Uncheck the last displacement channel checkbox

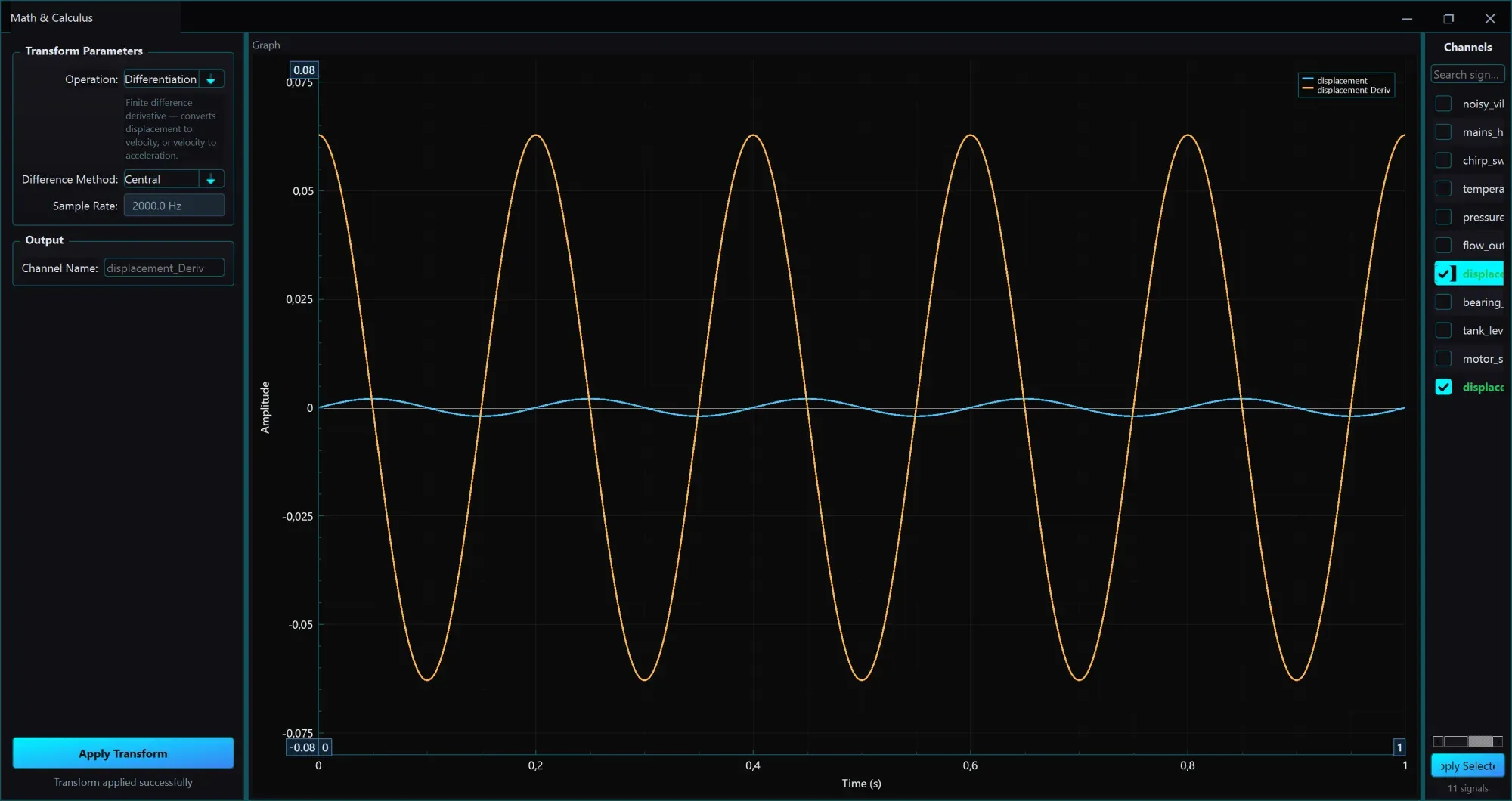[1443, 387]
